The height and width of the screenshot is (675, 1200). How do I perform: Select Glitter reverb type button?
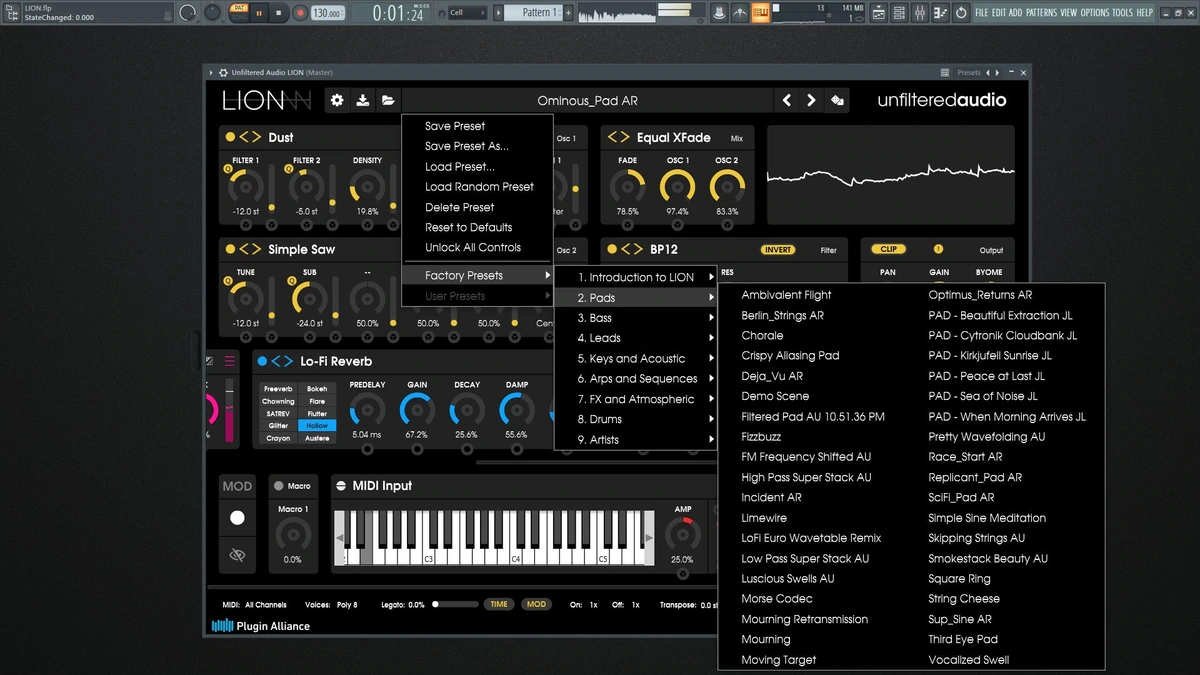click(x=278, y=426)
